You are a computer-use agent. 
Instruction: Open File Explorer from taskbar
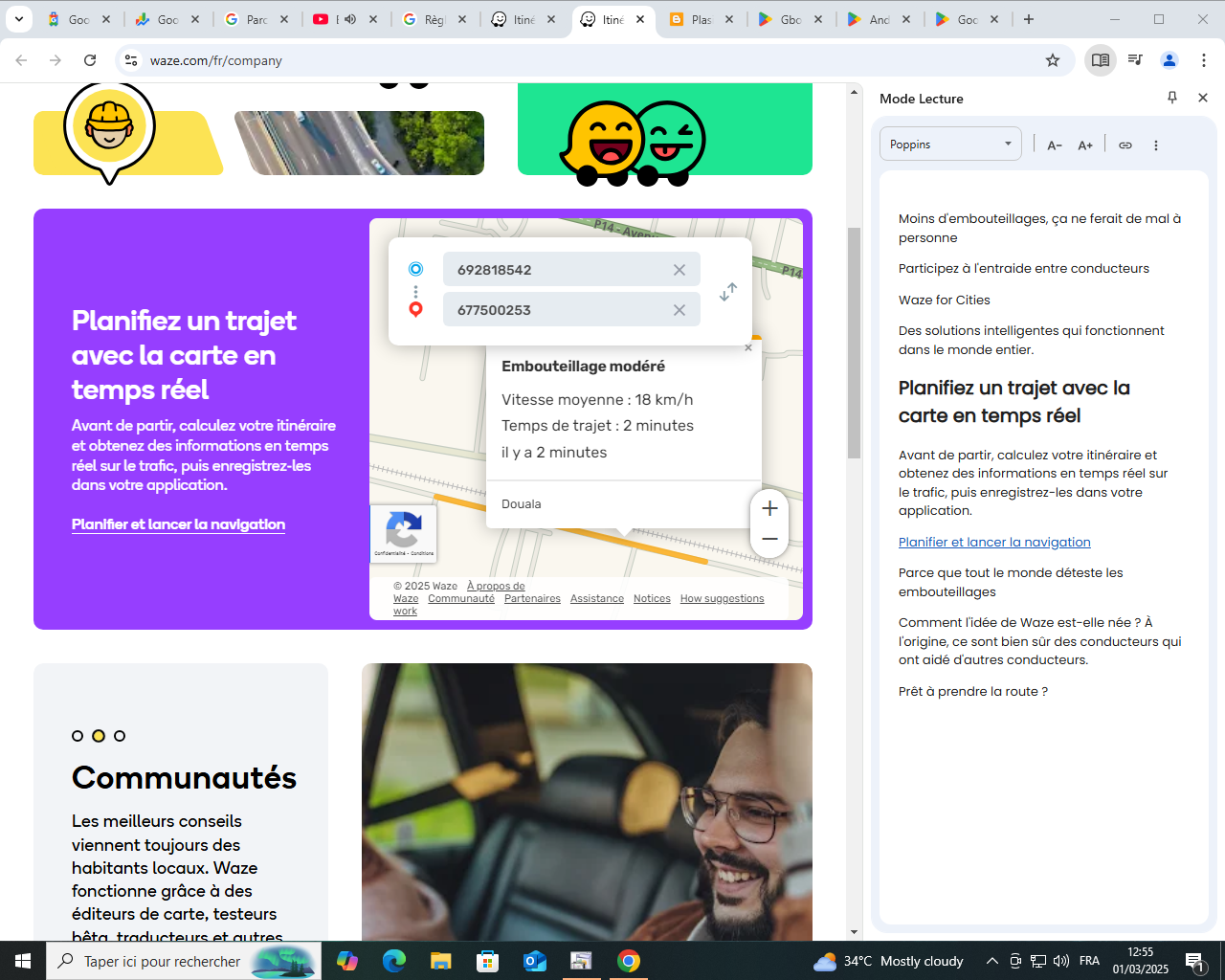pyautogui.click(x=440, y=961)
